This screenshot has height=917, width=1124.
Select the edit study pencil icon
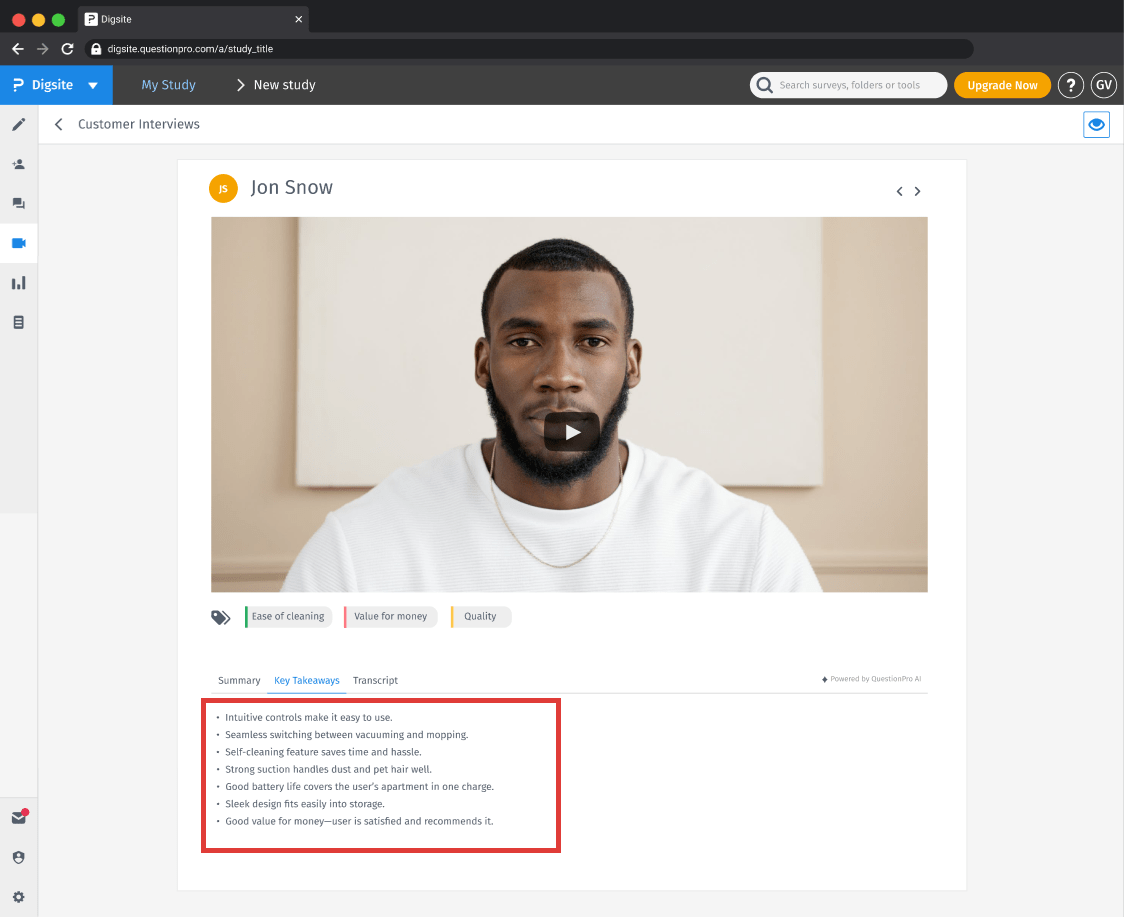coord(18,124)
